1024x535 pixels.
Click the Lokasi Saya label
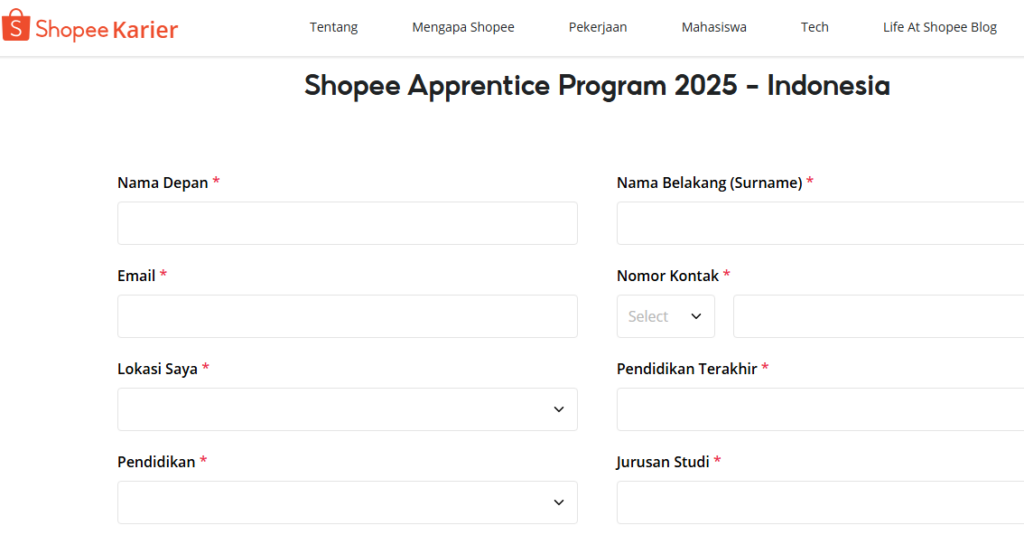[x=157, y=369]
